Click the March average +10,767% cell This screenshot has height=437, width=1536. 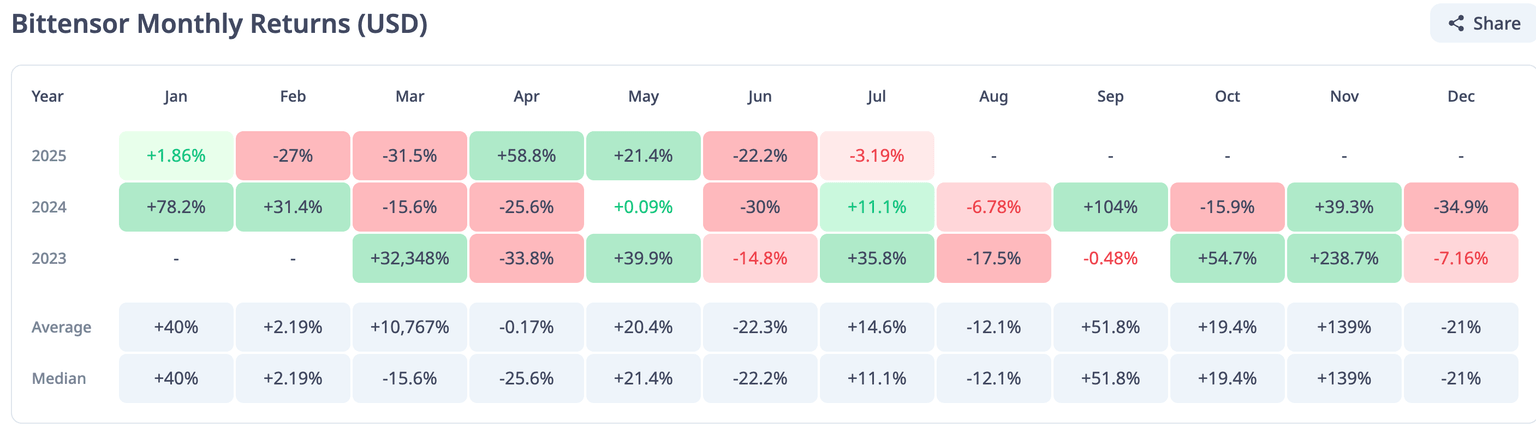click(x=409, y=327)
